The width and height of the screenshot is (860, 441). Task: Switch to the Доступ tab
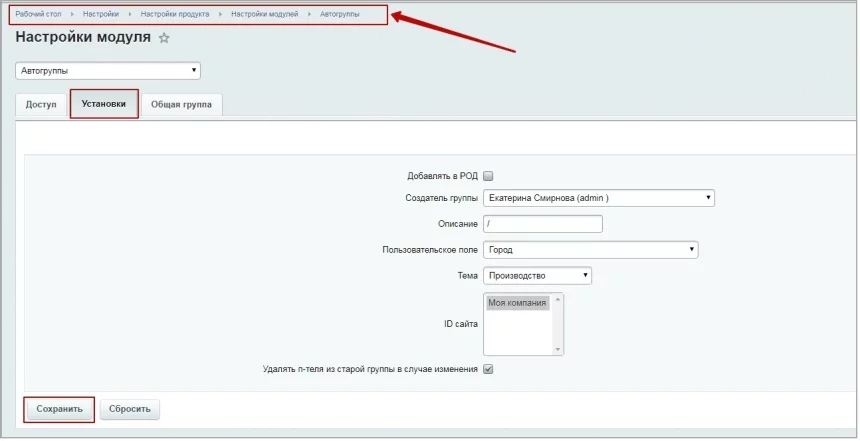(x=41, y=105)
